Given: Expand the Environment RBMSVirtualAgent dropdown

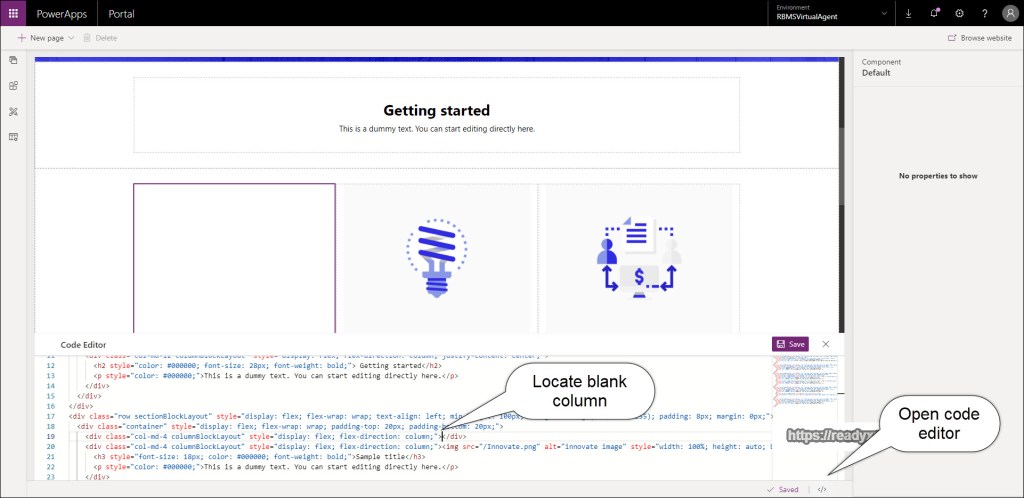Looking at the screenshot, I should pyautogui.click(x=884, y=13).
